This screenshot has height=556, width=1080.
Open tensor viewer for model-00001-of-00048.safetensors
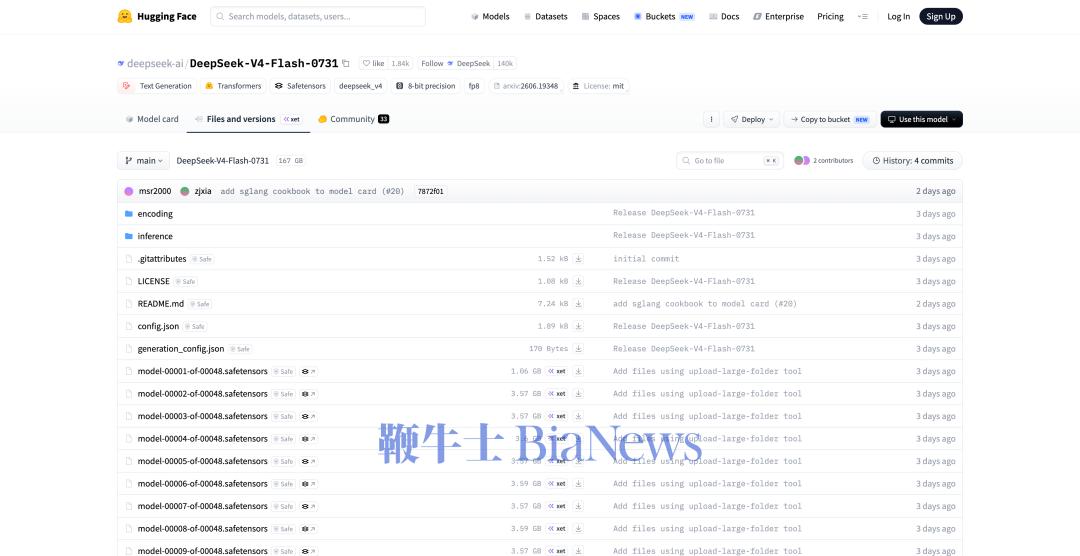309,371
